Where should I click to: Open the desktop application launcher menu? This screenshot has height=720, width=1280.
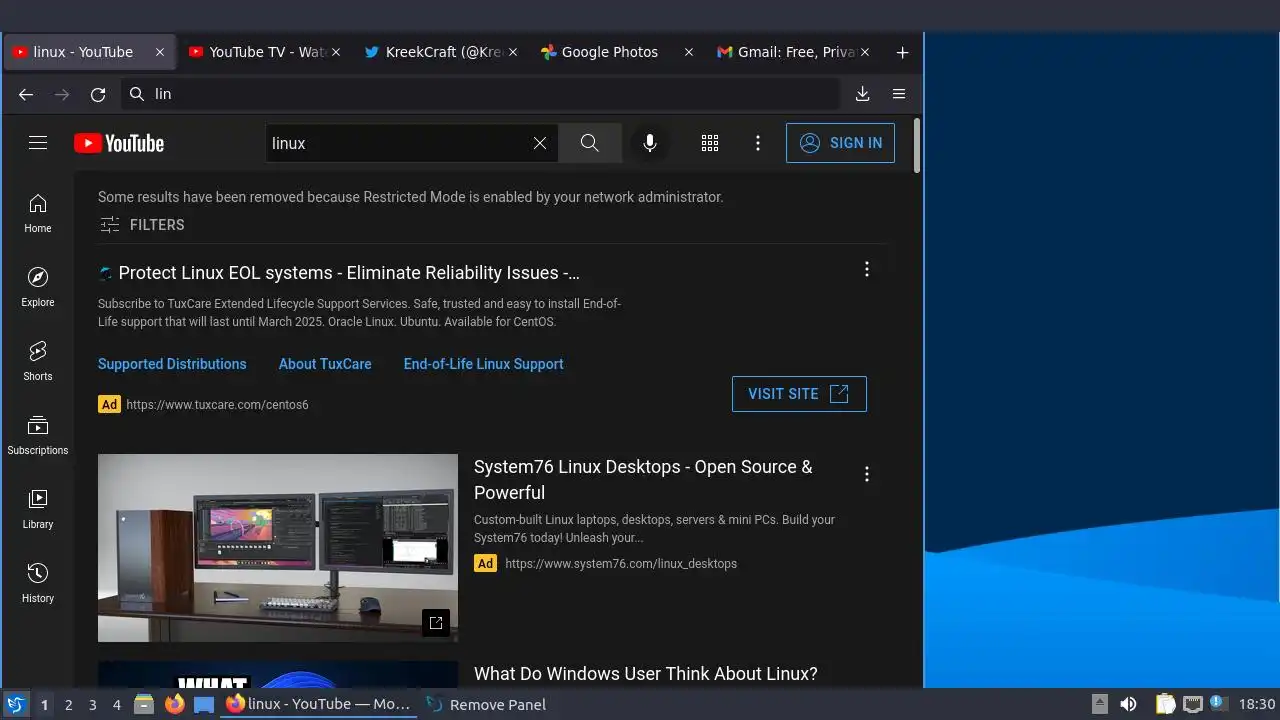coord(15,704)
